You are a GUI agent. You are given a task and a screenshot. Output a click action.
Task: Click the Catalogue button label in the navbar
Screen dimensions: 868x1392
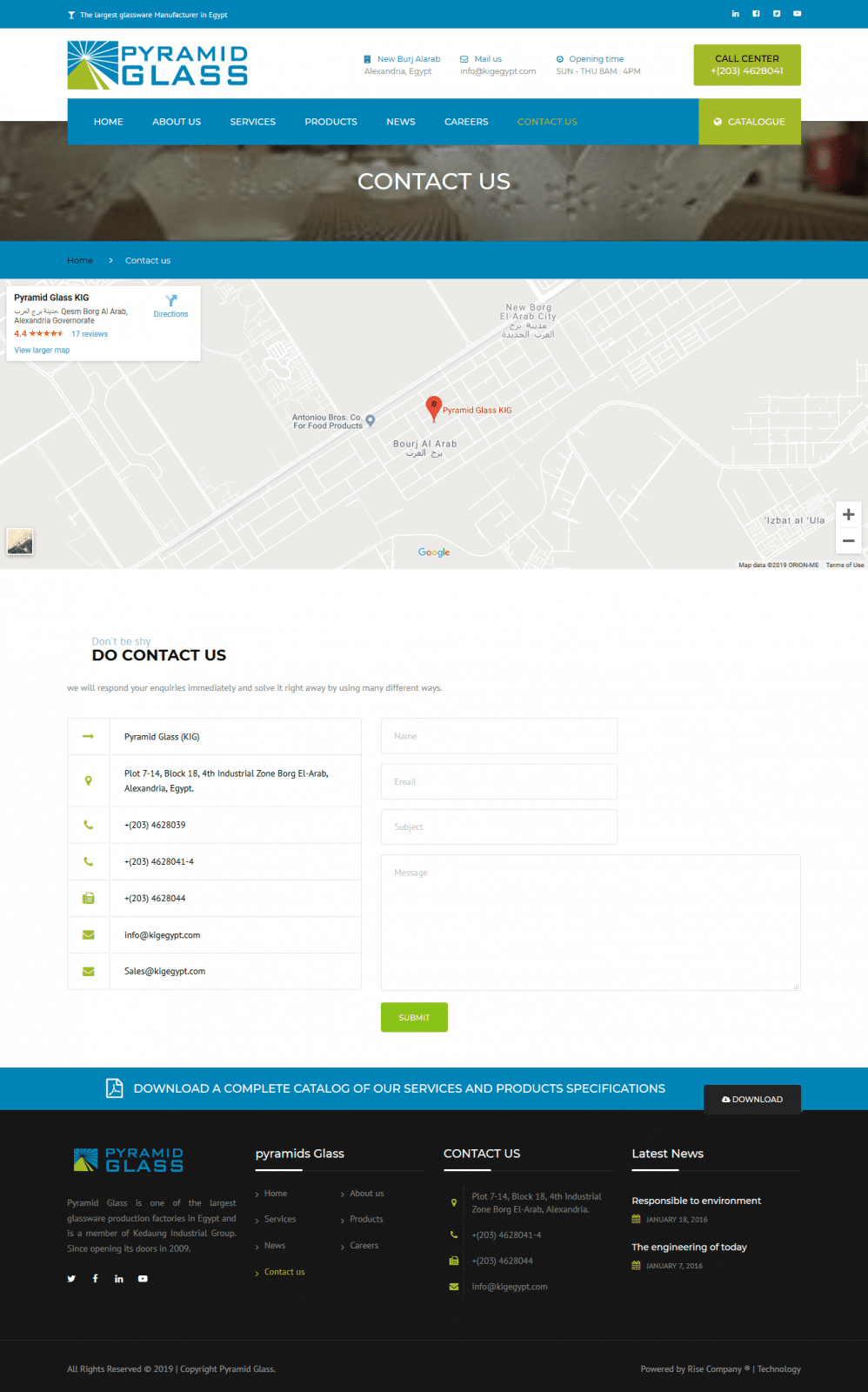pos(757,122)
